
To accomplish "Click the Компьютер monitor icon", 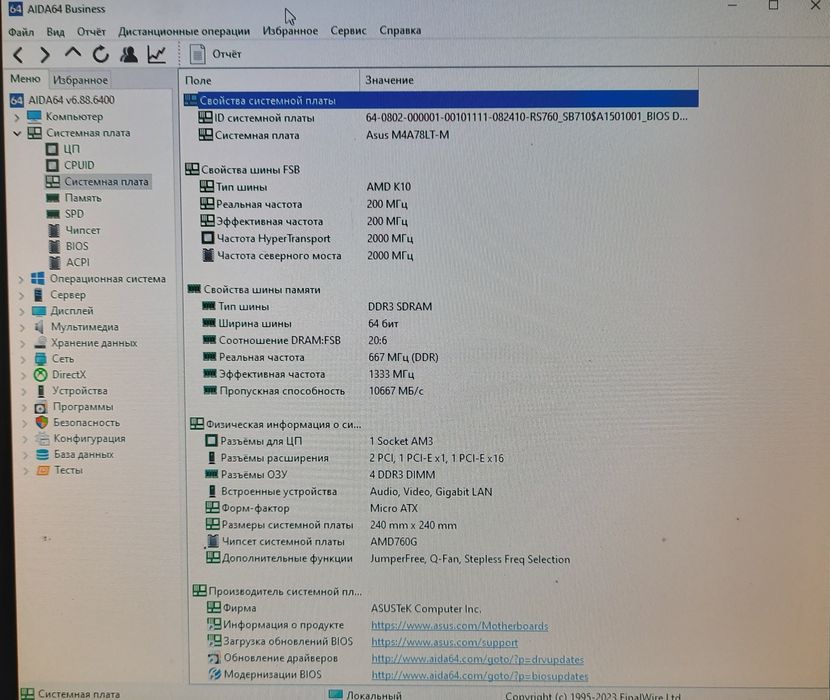I will pyautogui.click(x=34, y=116).
